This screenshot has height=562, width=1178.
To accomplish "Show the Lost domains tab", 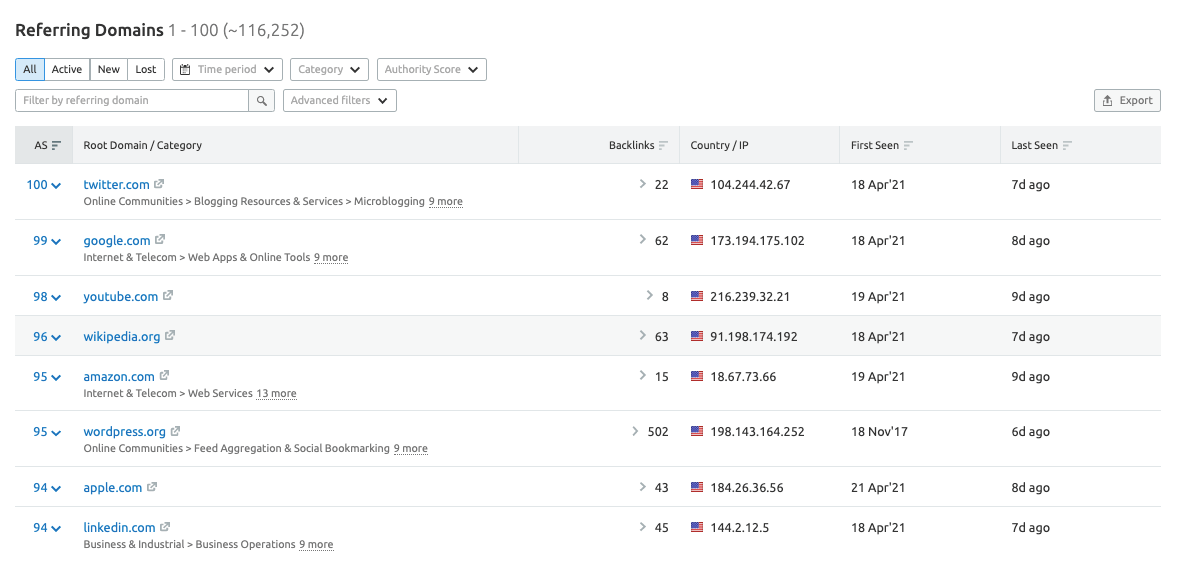I will click(x=146, y=69).
